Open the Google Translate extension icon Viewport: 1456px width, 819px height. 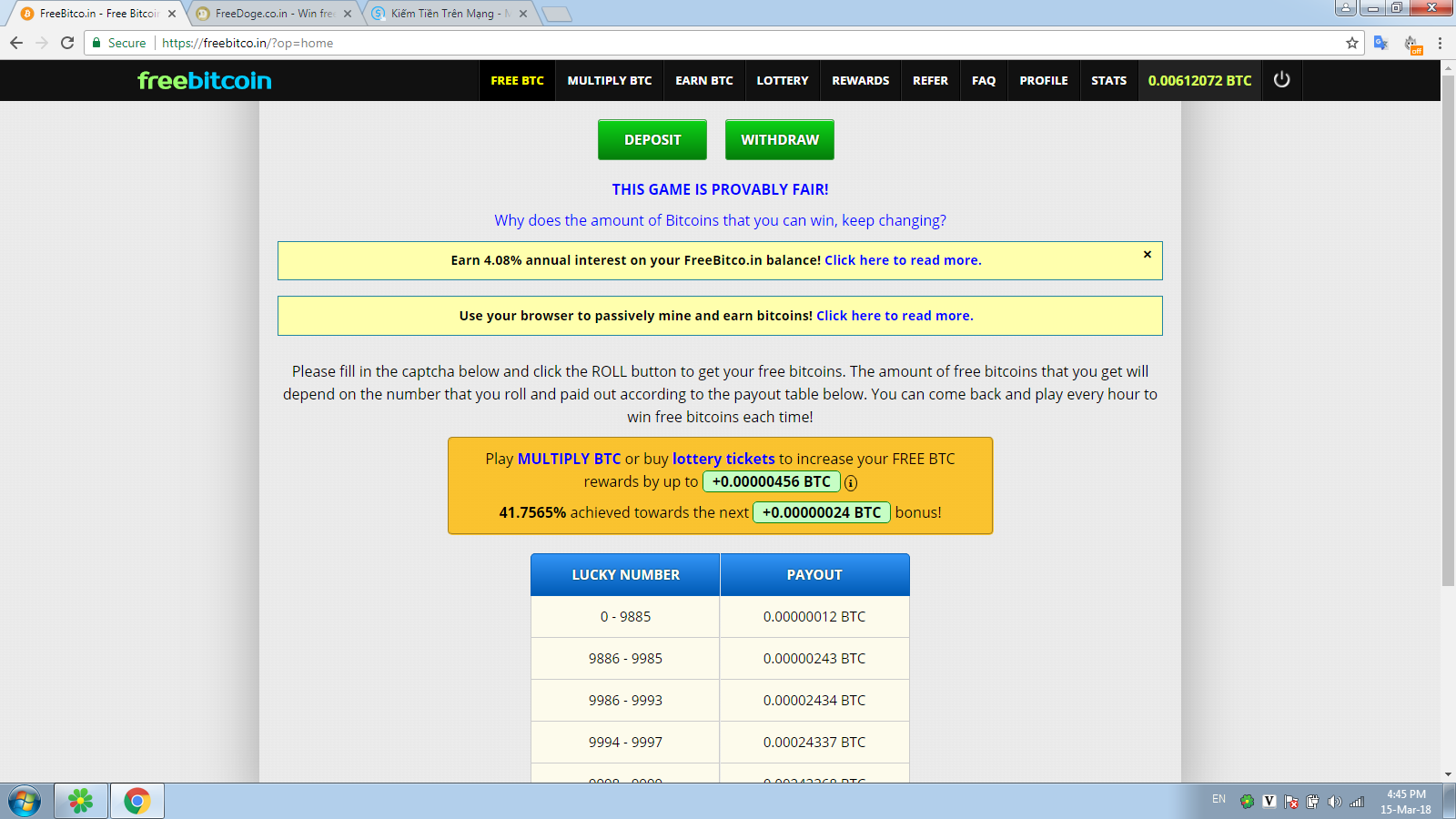click(1380, 43)
